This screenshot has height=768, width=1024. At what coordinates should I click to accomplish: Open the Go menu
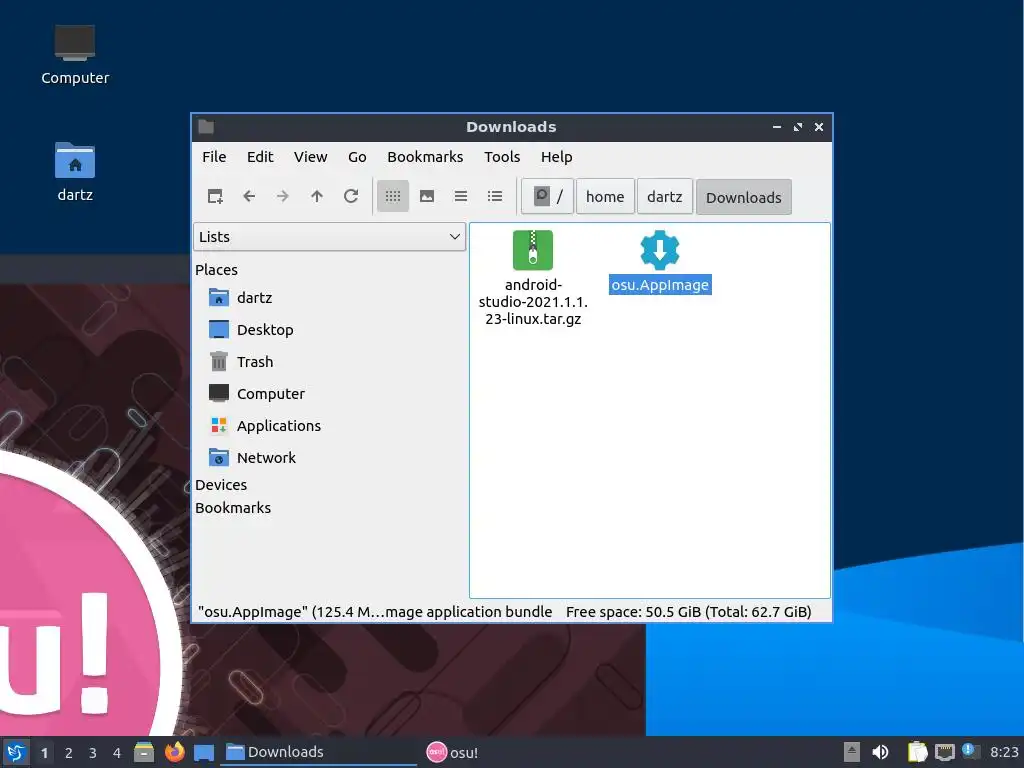(357, 157)
